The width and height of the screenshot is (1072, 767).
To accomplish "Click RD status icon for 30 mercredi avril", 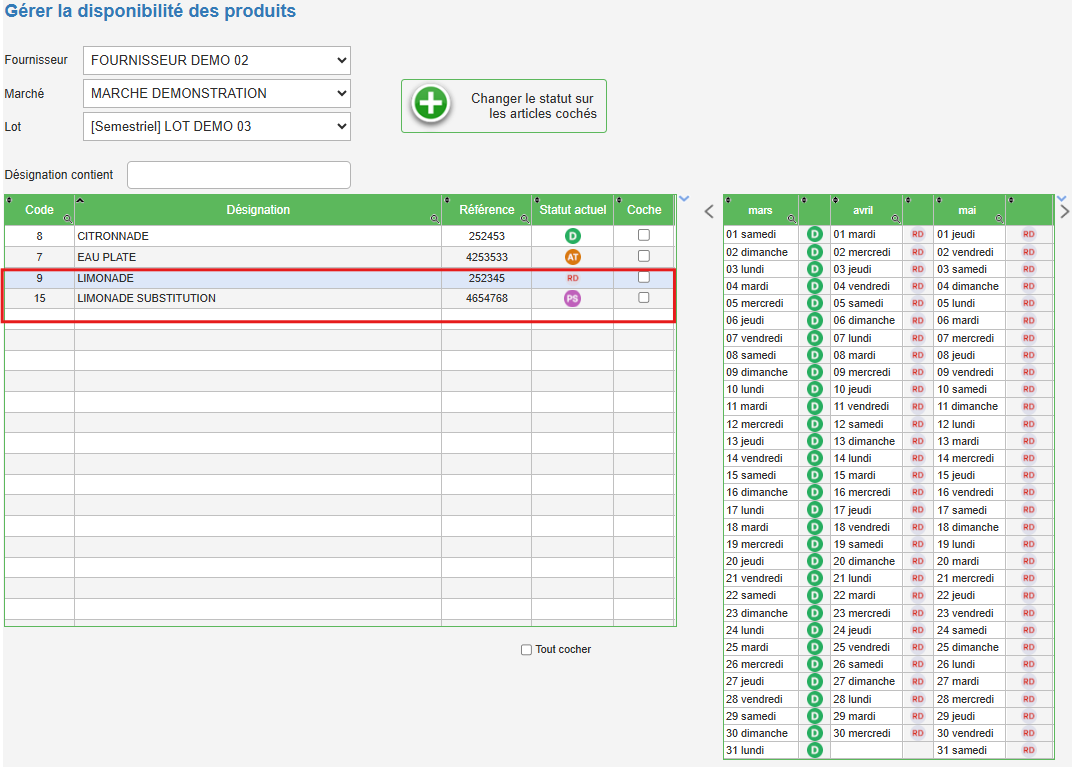I will point(917,733).
